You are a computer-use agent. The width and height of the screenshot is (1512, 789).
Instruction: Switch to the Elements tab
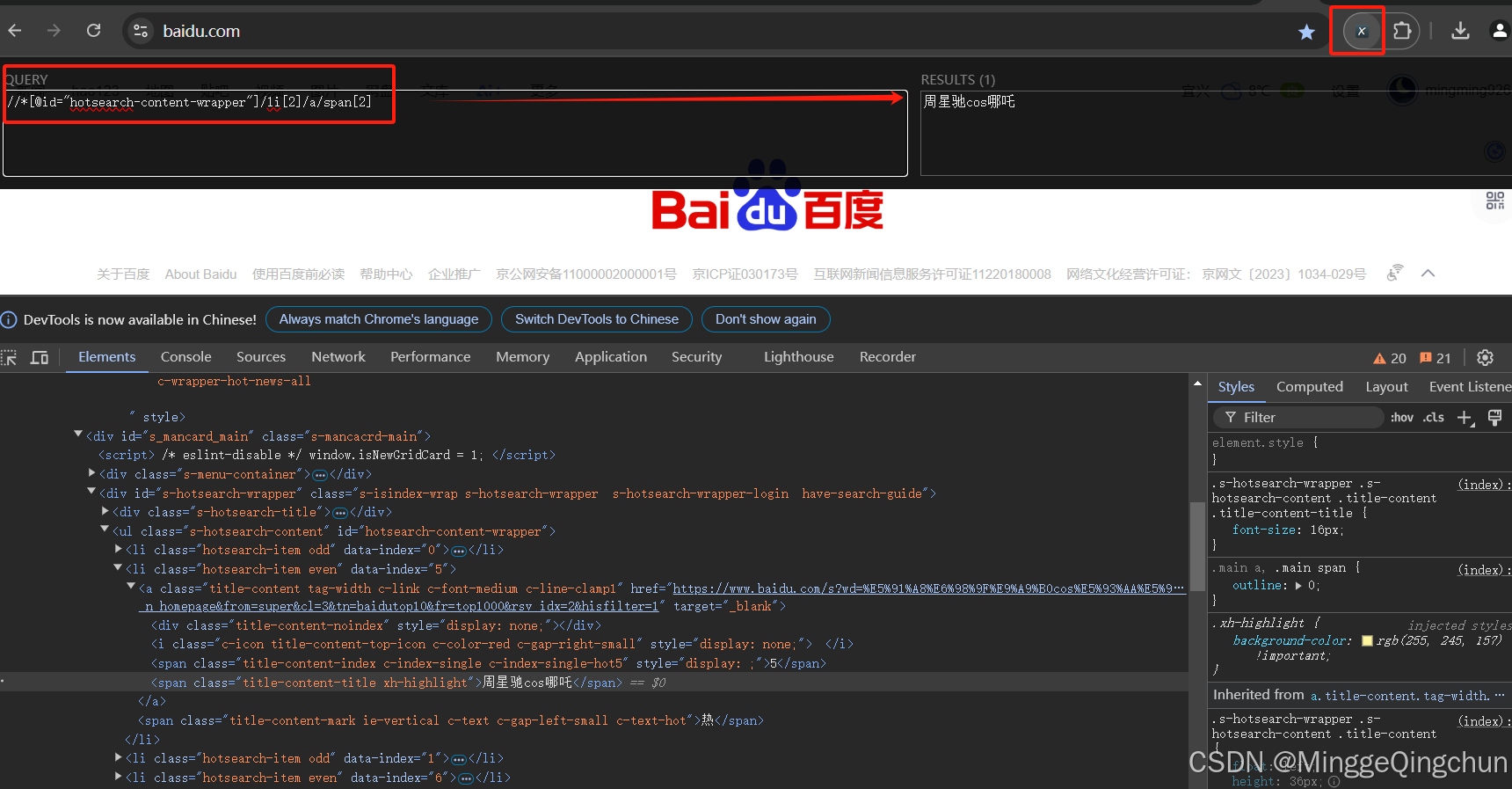tap(106, 357)
